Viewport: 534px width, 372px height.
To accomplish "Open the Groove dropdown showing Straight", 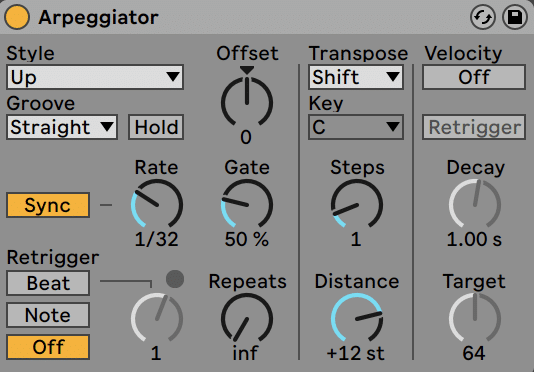I will (62, 127).
